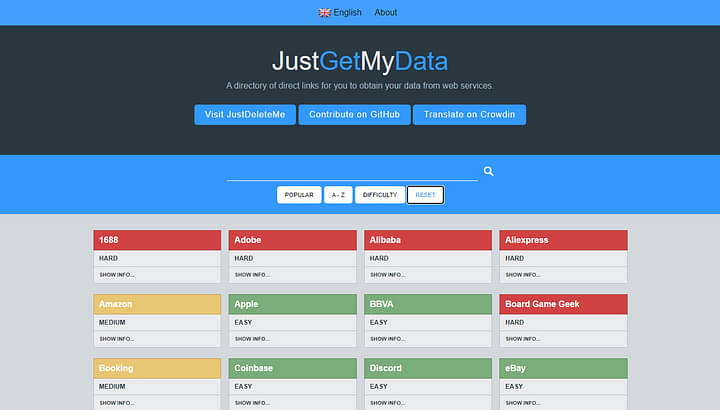Expand Show Info under 1688
The width and height of the screenshot is (720, 410).
click(117, 275)
